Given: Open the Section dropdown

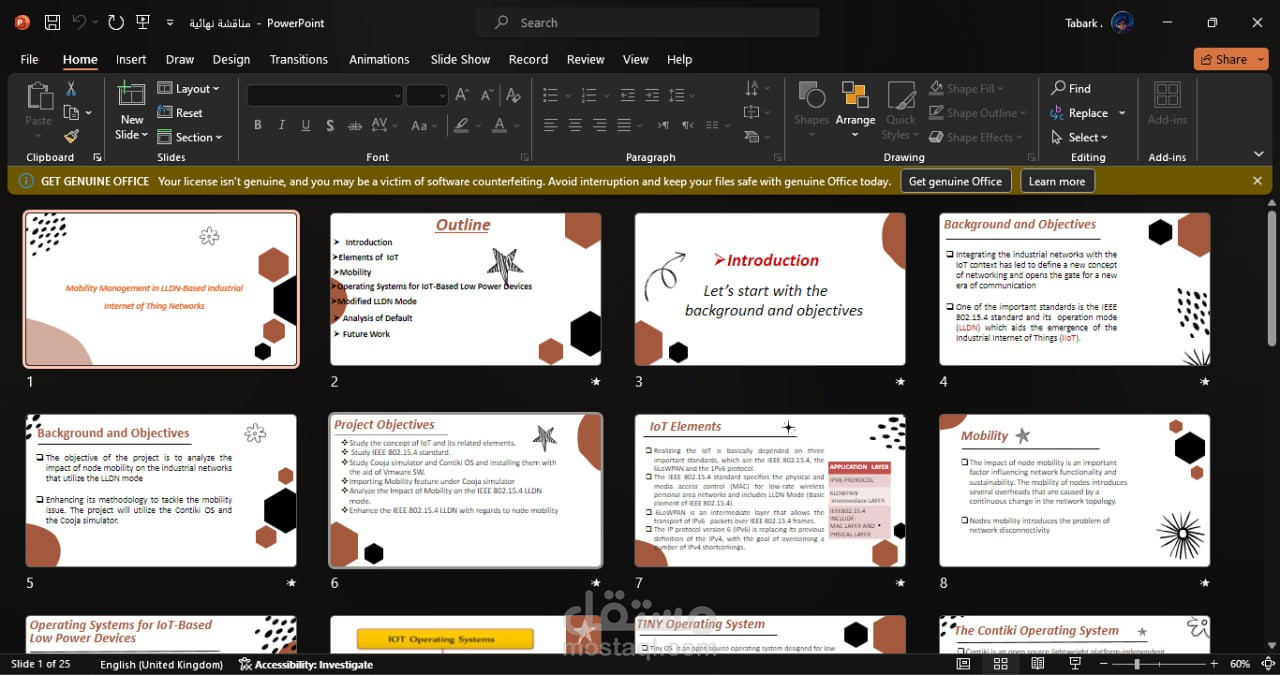Looking at the screenshot, I should click(189, 137).
